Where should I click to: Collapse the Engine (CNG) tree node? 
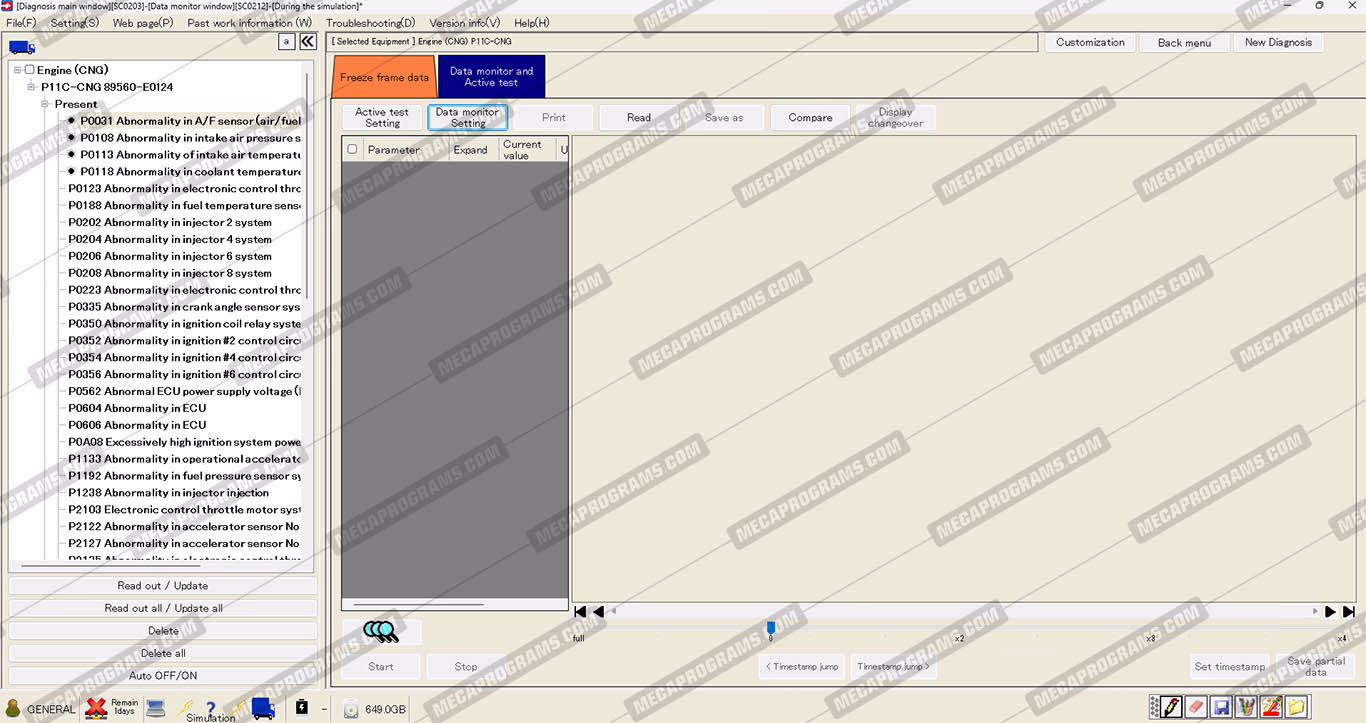pos(17,70)
